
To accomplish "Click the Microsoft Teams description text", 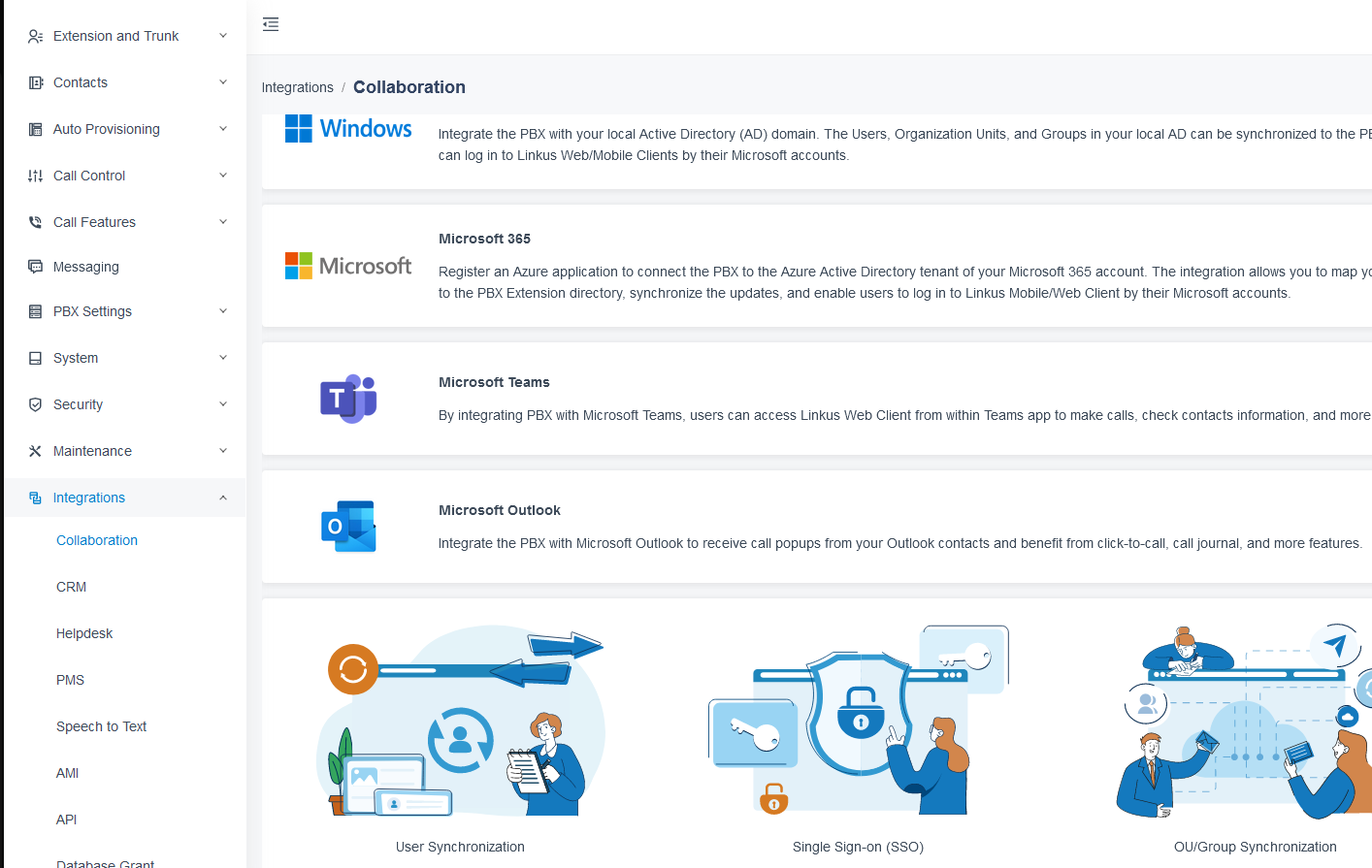I will 904,415.
